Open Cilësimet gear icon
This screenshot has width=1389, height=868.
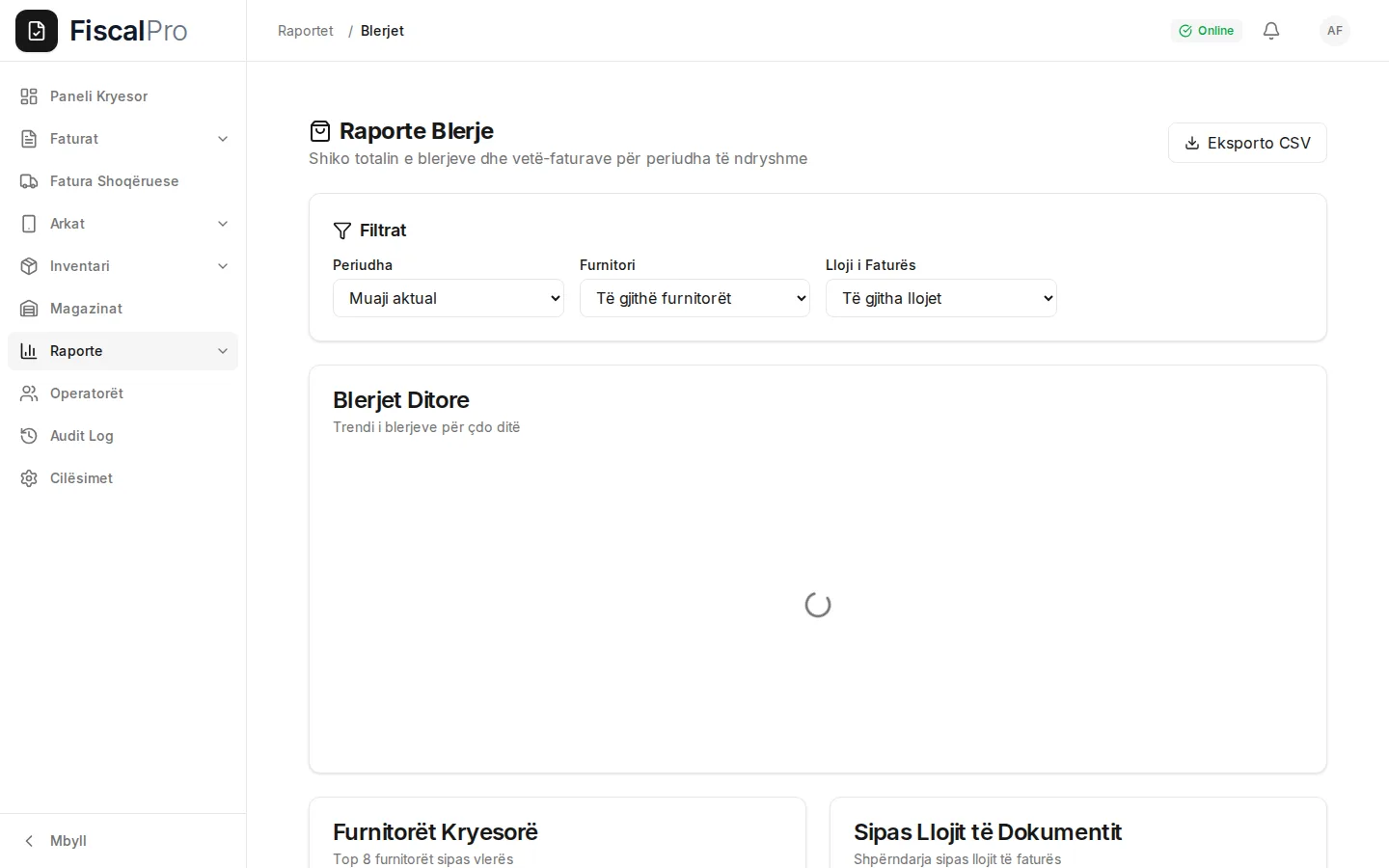point(29,478)
